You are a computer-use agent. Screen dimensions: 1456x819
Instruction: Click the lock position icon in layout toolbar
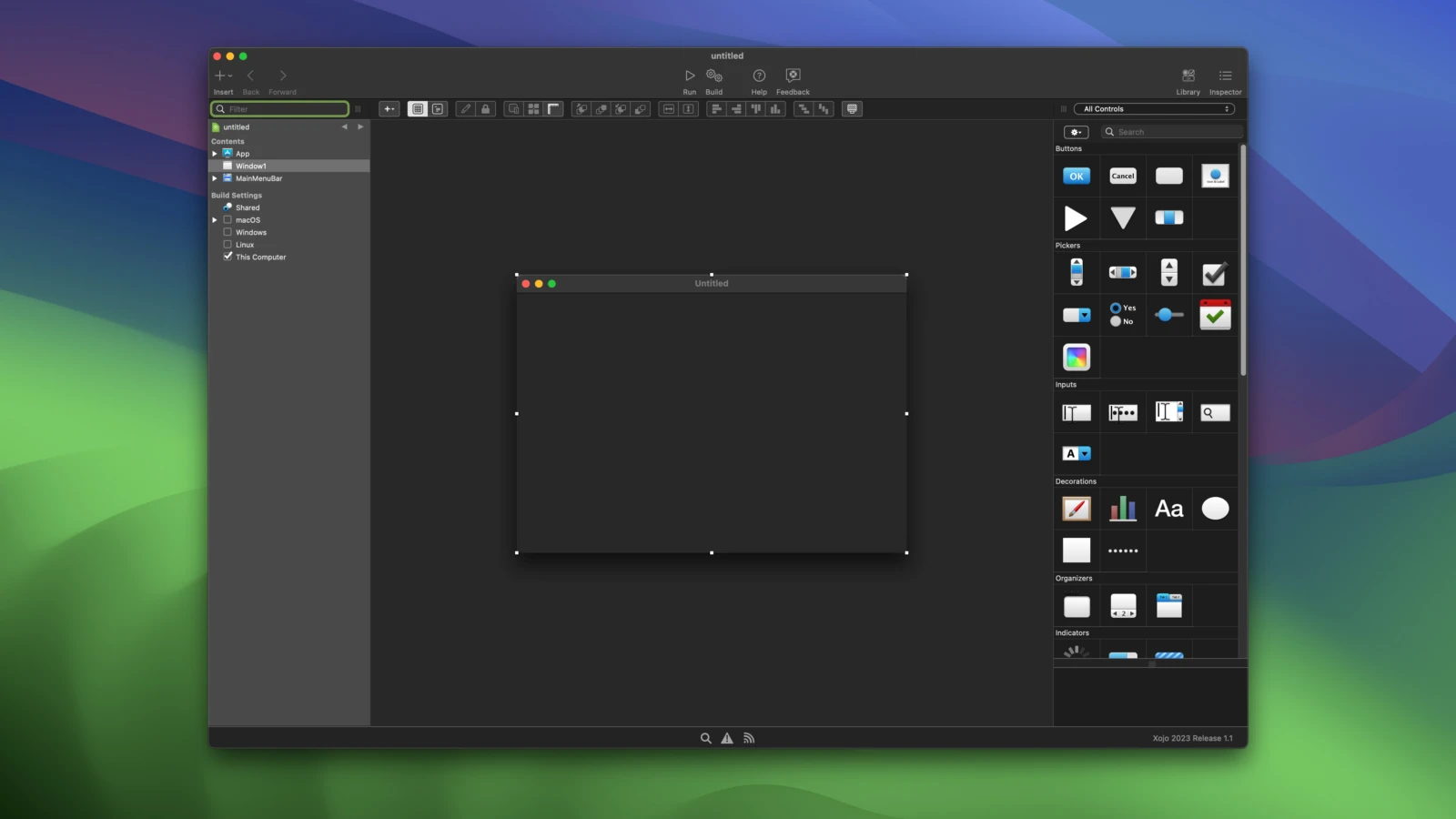[x=486, y=109]
